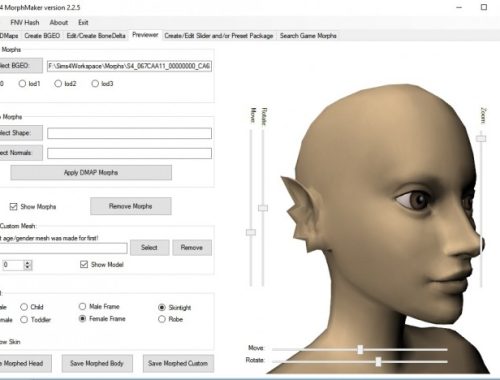The width and height of the screenshot is (500, 380).
Task: Open the FNV Hash menu
Action: [25, 23]
